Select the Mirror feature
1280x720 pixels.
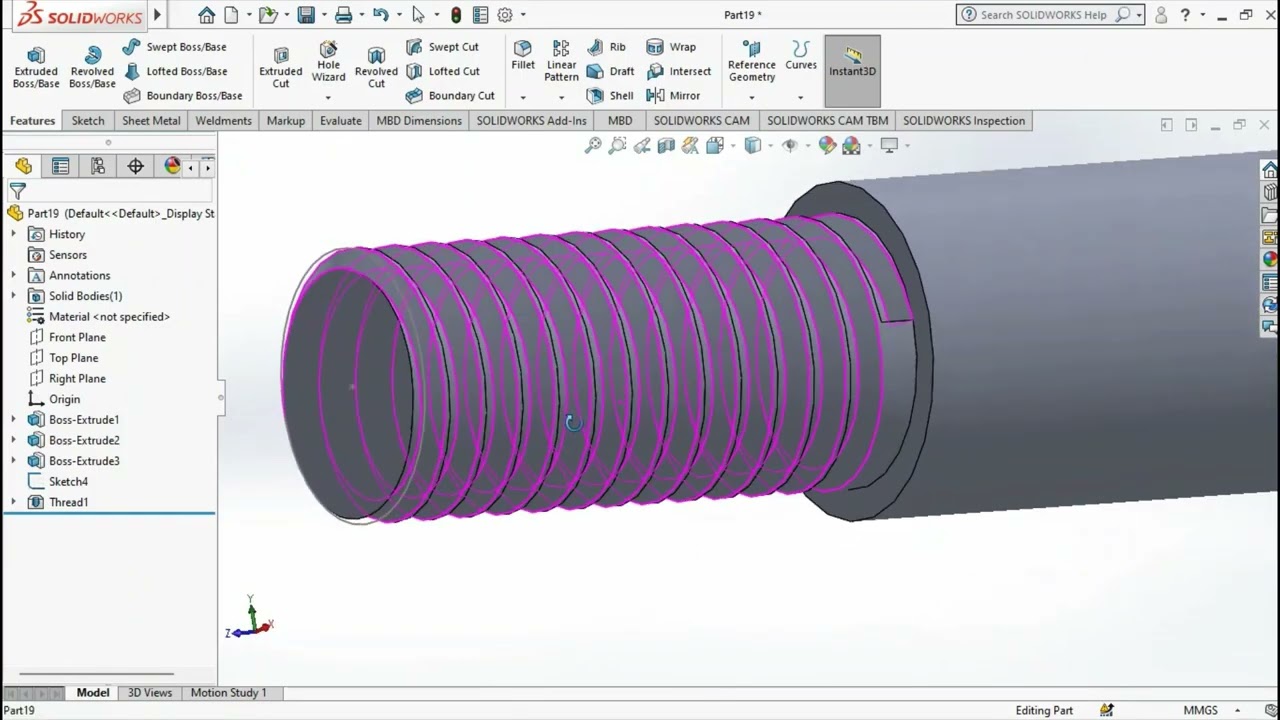[x=673, y=96]
